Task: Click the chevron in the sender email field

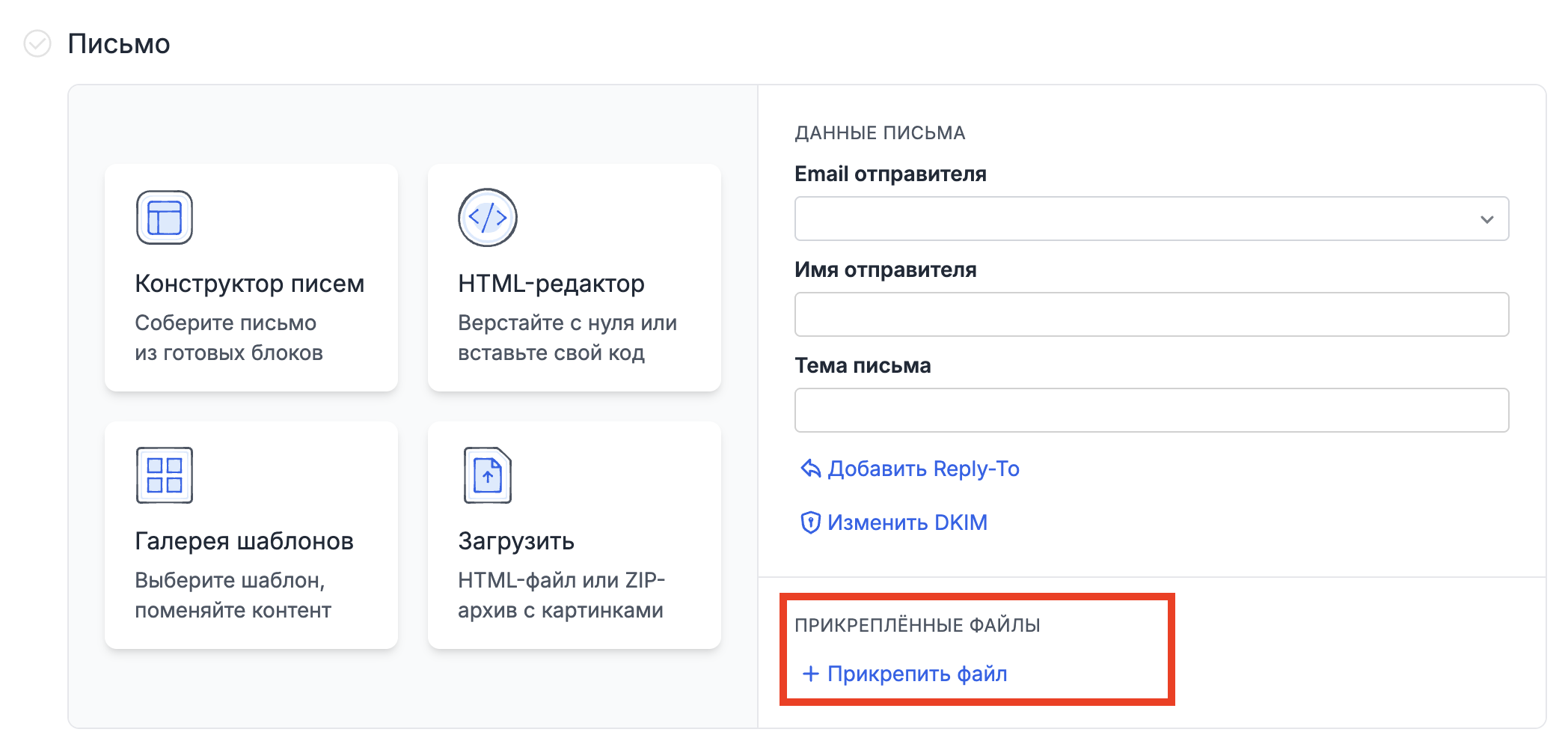Action: click(x=1487, y=219)
